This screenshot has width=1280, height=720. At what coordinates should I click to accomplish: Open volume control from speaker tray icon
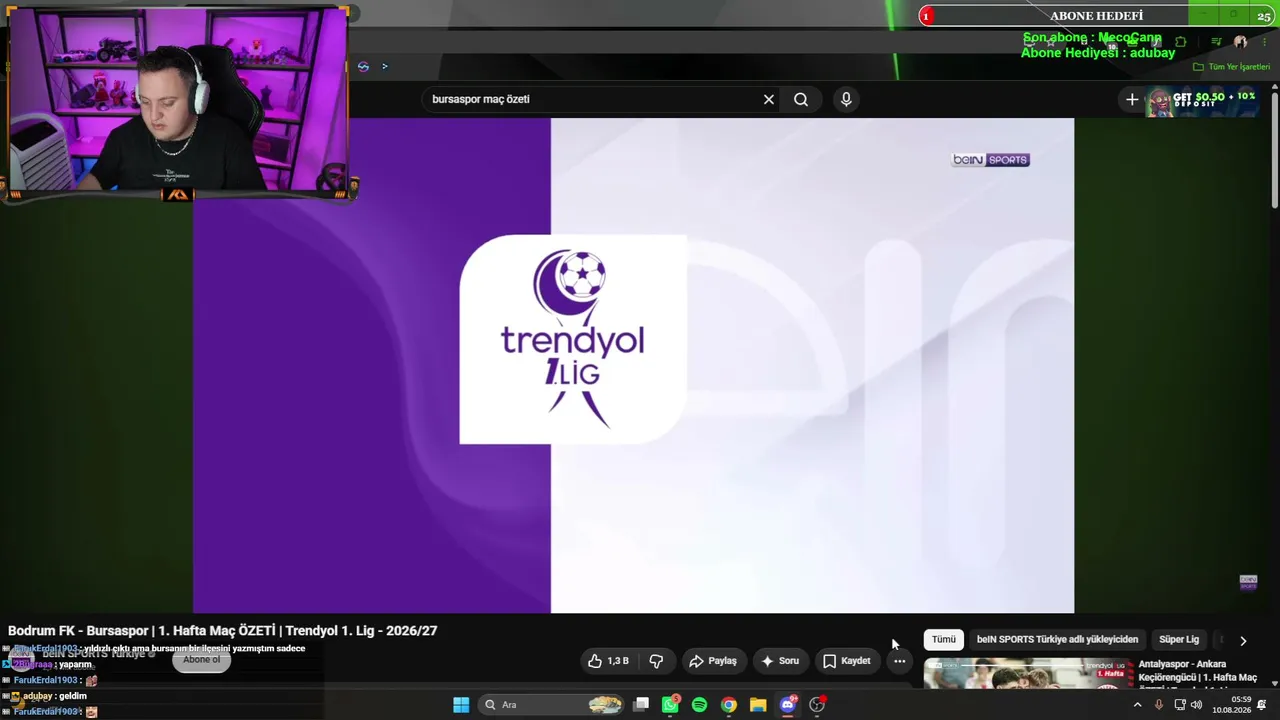(x=1197, y=705)
